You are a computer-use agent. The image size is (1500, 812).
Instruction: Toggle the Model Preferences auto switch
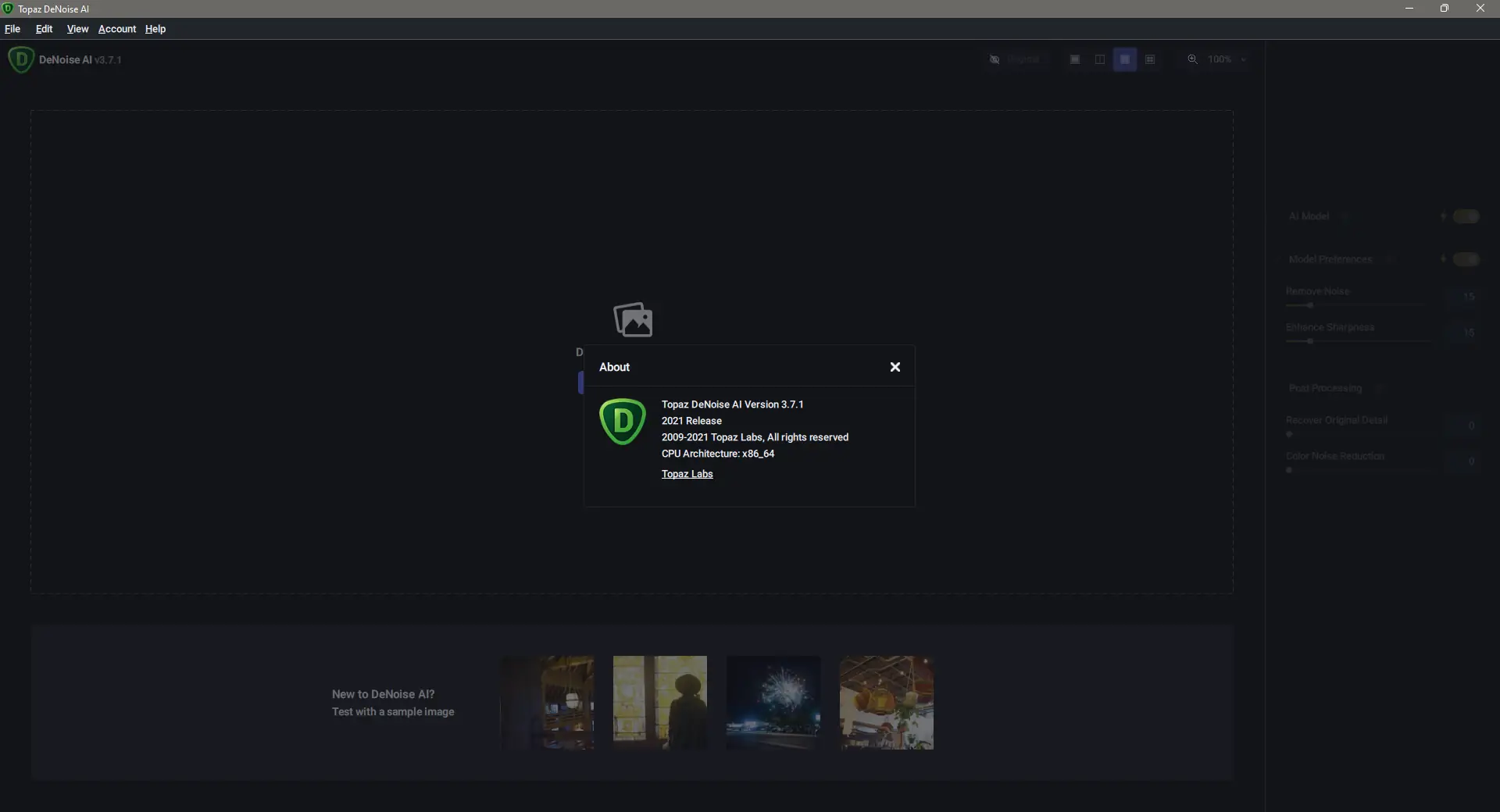(1466, 259)
